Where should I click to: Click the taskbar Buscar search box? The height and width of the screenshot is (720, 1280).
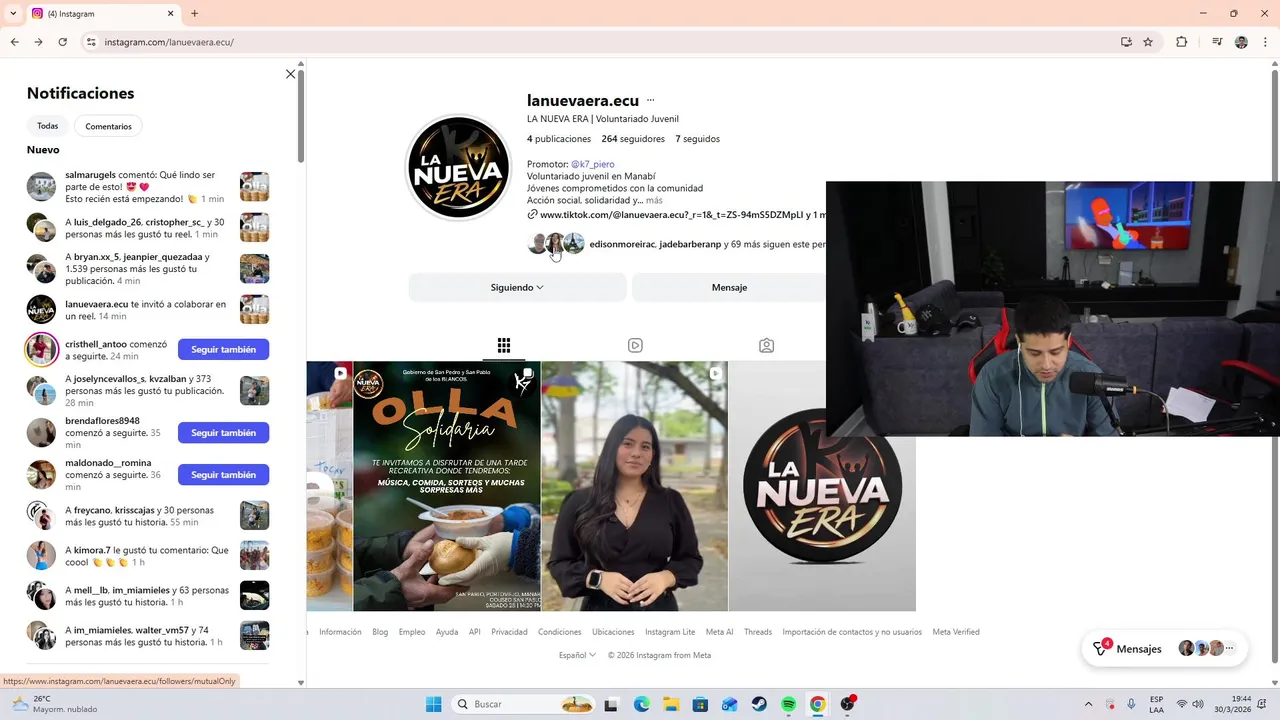pos(524,704)
